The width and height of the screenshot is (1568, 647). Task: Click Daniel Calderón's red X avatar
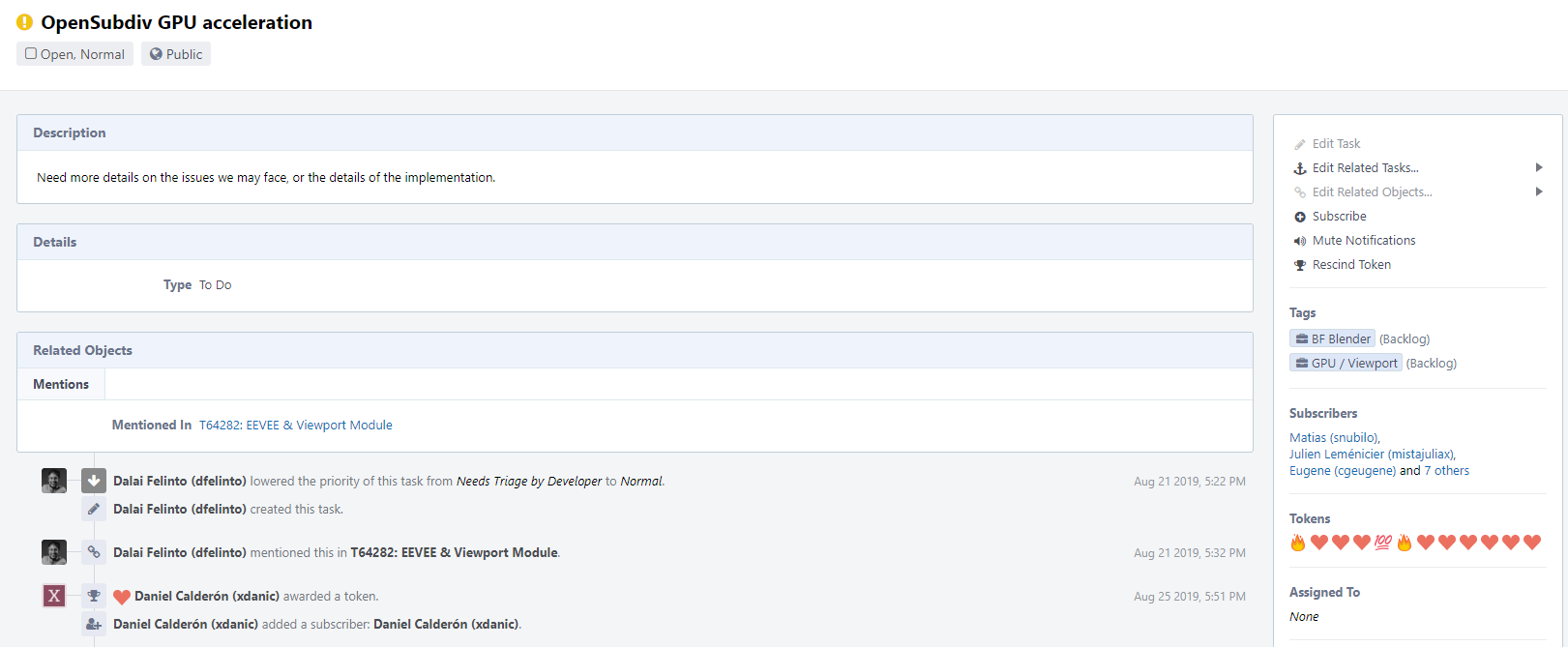(x=54, y=596)
